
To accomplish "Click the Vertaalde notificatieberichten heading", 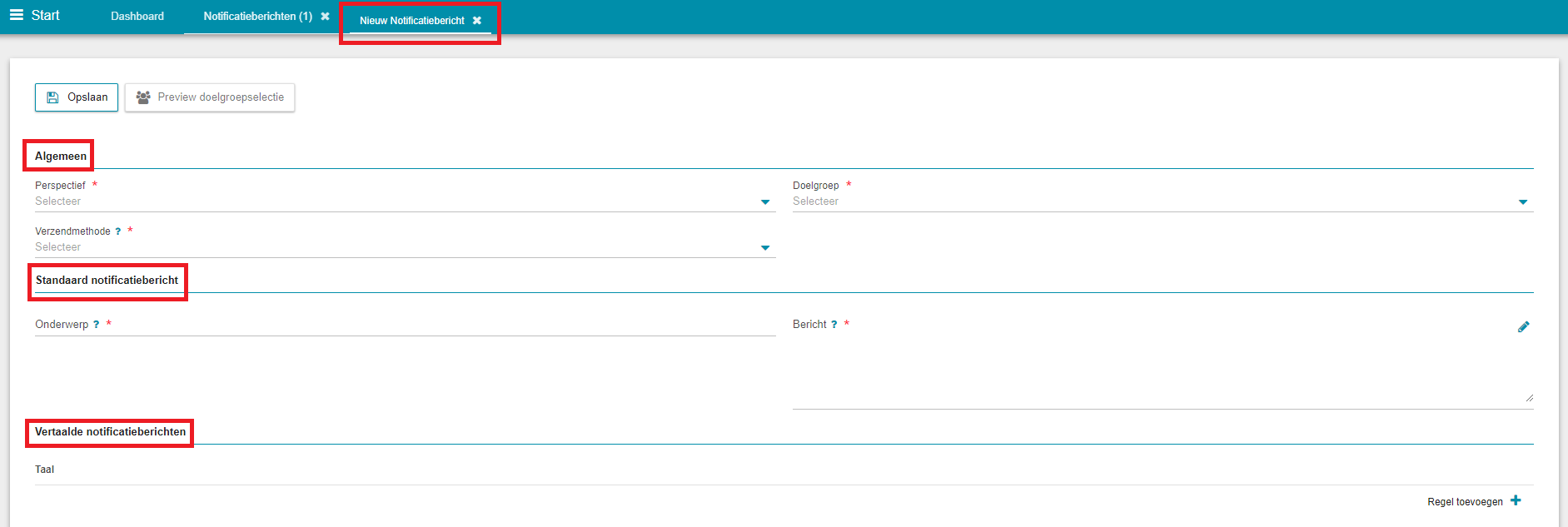I will click(111, 432).
